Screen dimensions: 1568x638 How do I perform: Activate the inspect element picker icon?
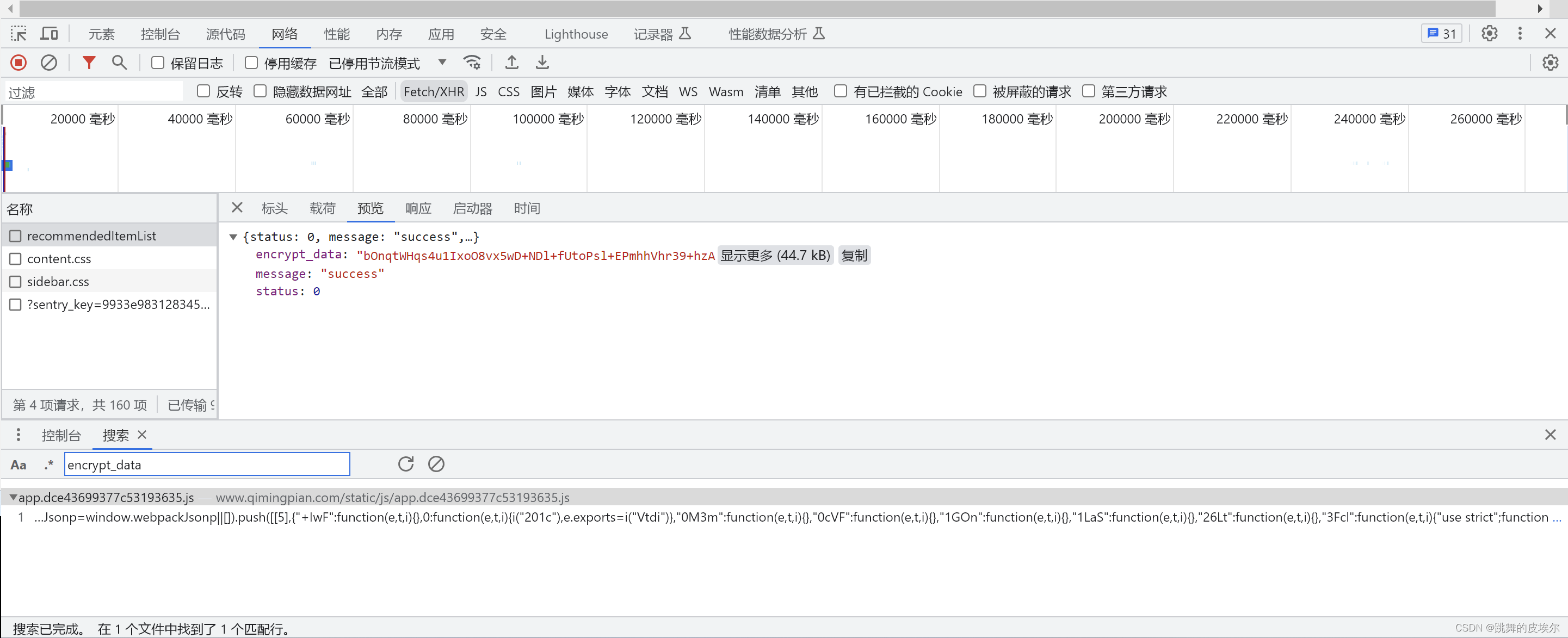coord(18,34)
